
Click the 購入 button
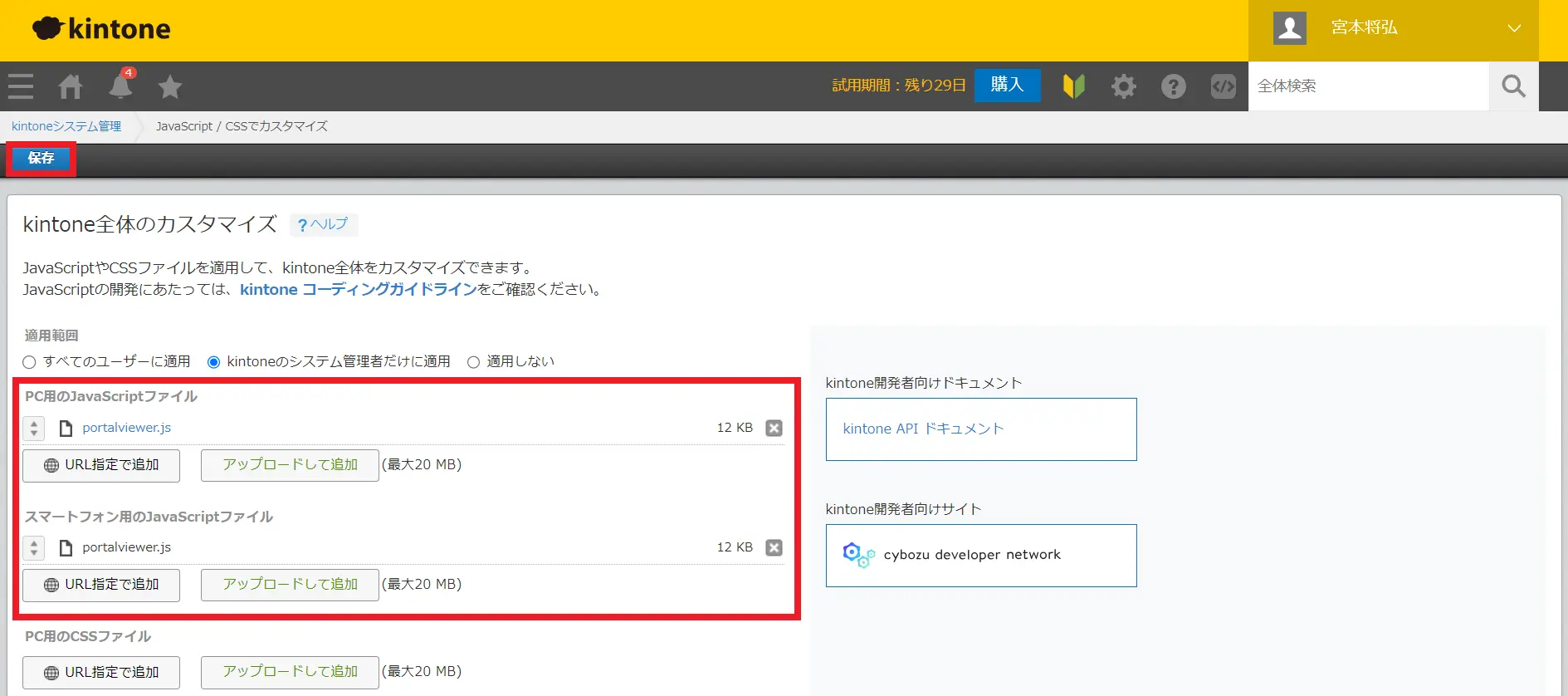point(1007,85)
